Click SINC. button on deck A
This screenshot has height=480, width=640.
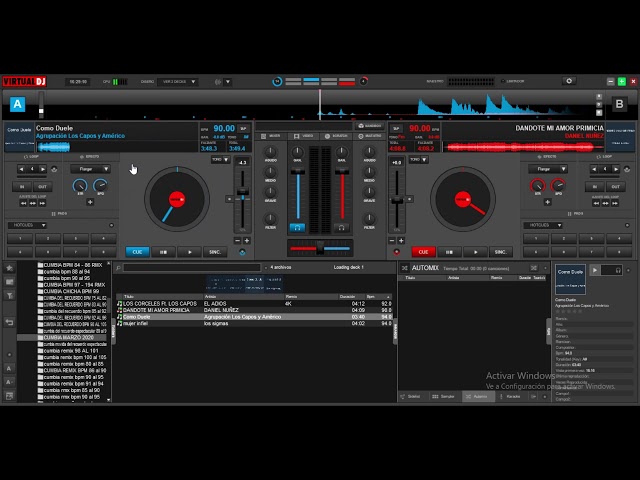(215, 252)
